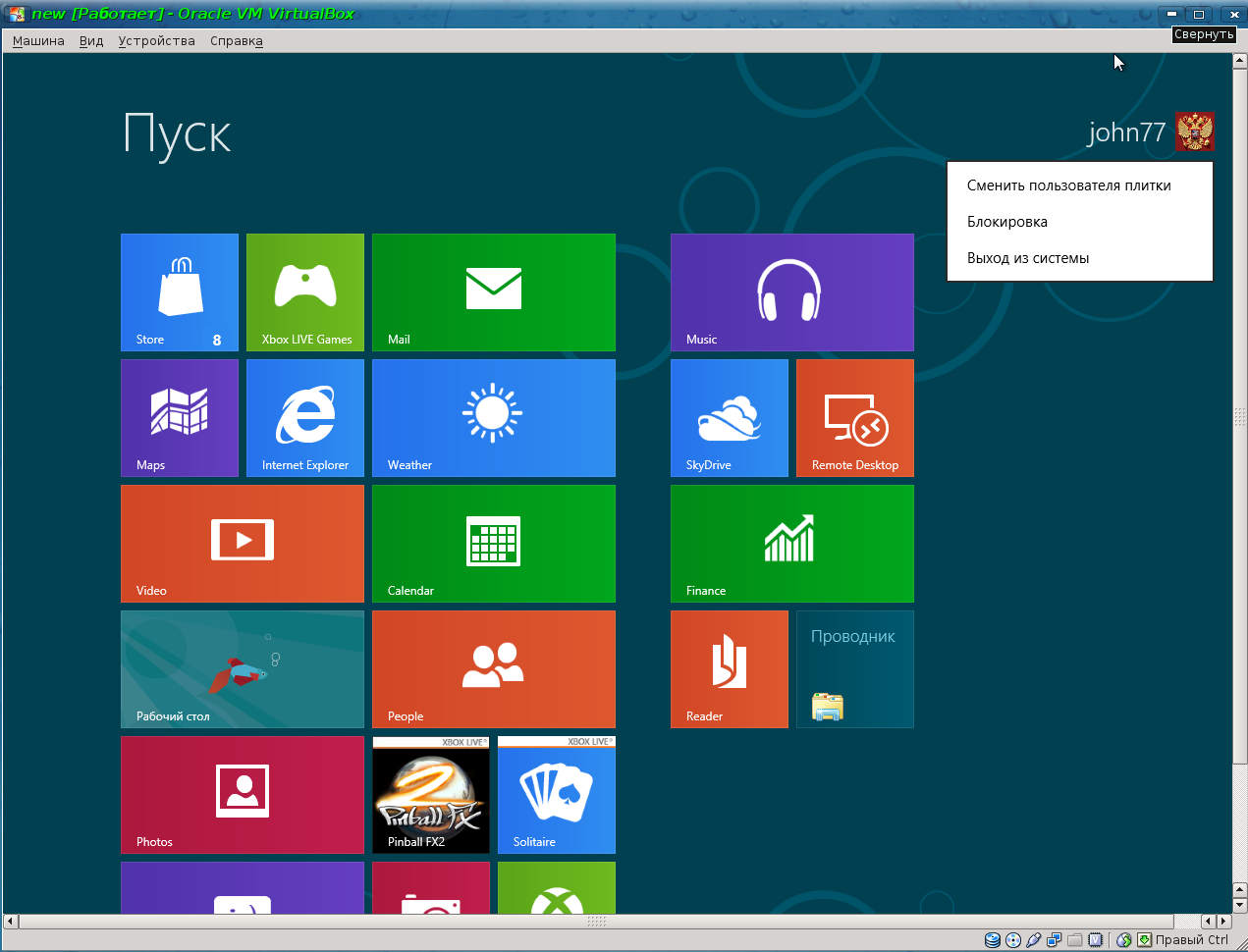This screenshot has width=1248, height=952.
Task: Open the Устройства menu
Action: coord(156,41)
